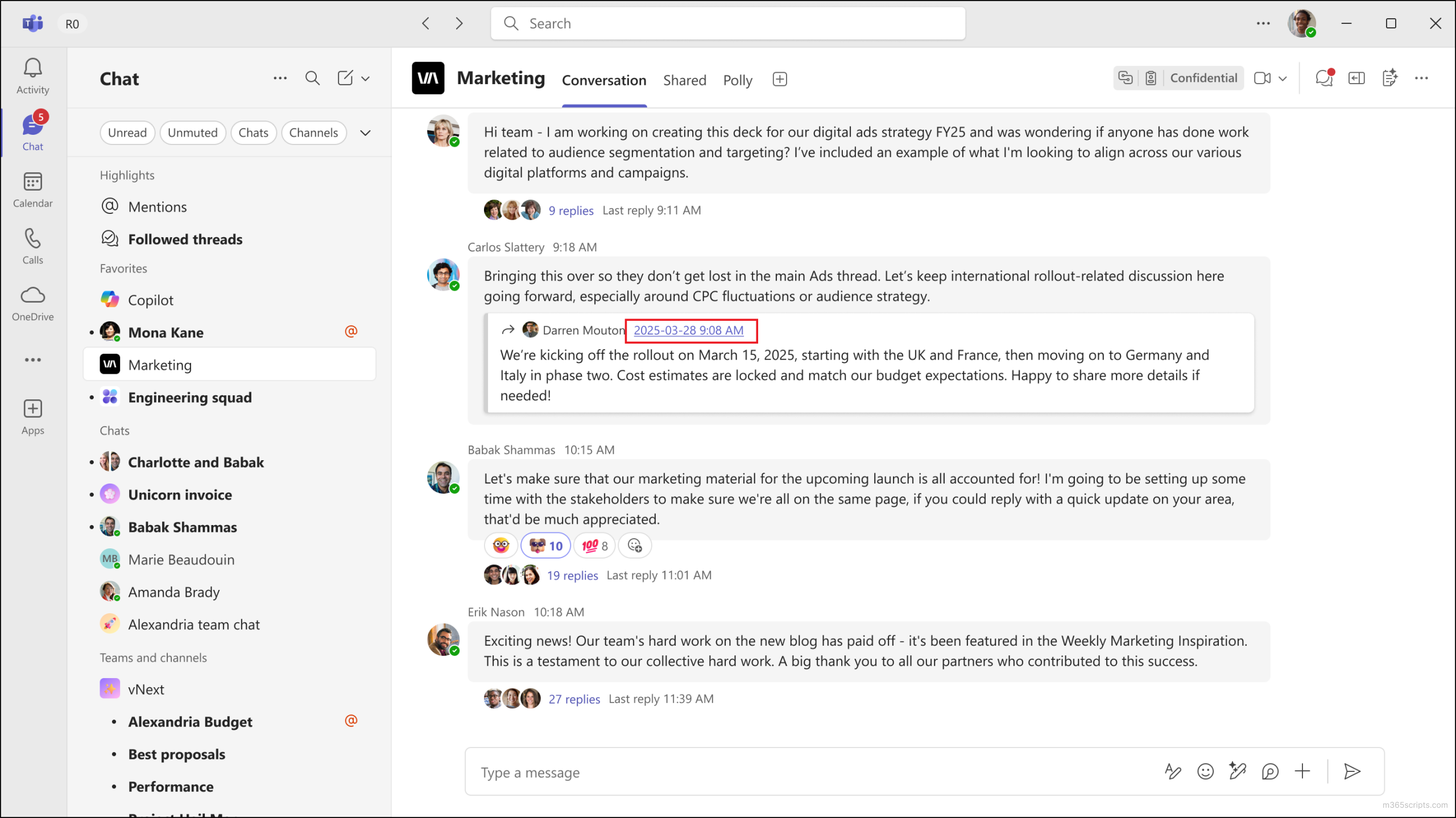The width and height of the screenshot is (1456, 818).
Task: Open the Activity bell icon
Action: (x=32, y=76)
